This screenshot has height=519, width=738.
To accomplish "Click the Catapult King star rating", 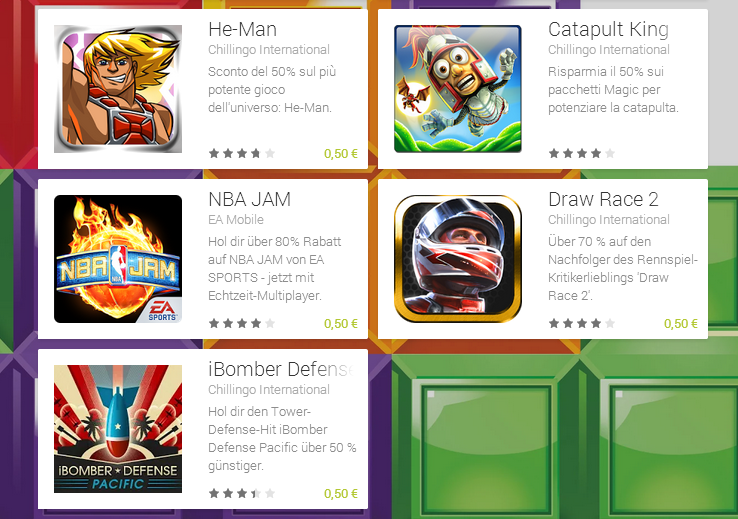I will [582, 153].
